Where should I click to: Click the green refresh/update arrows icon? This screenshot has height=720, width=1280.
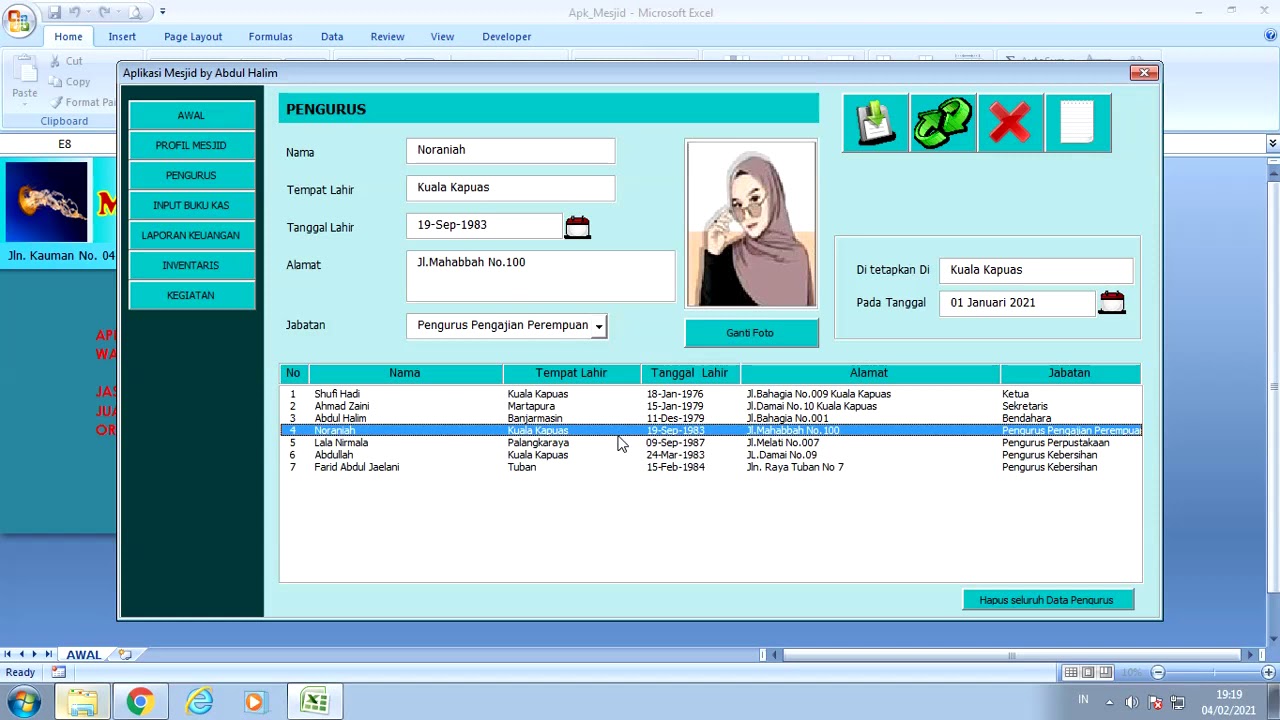click(943, 123)
